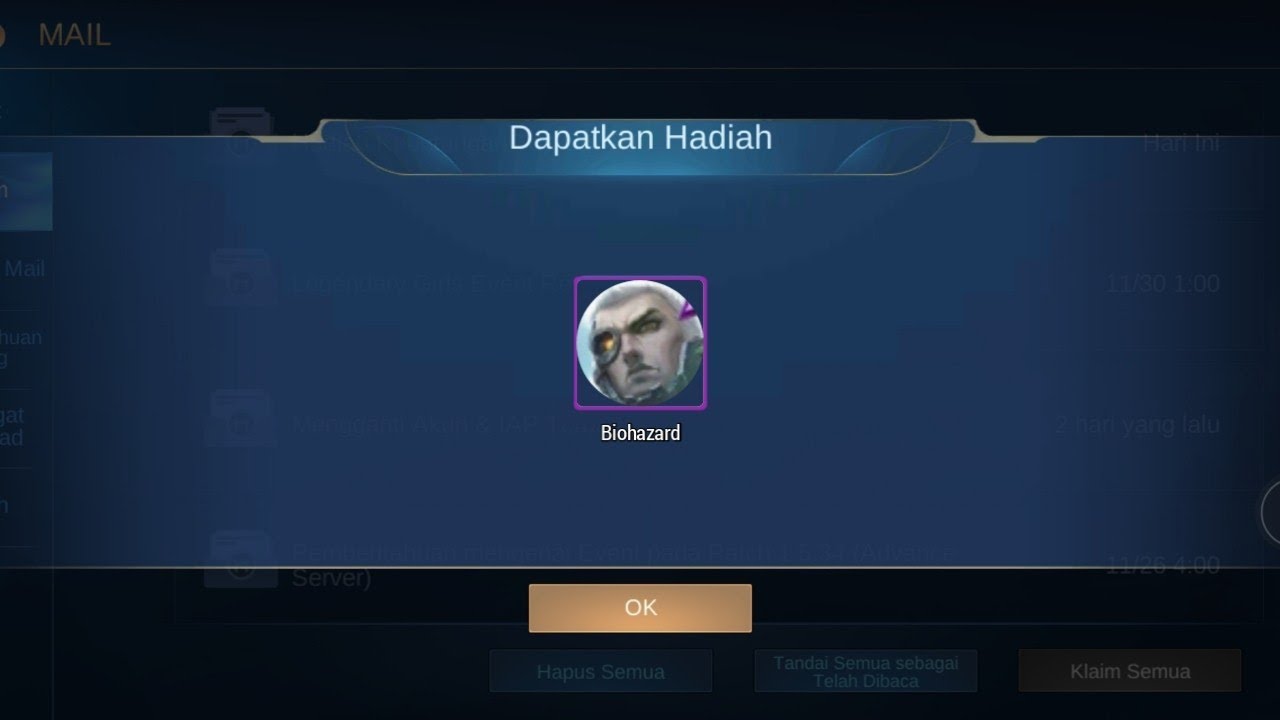Click the Dapatkan Hadiah title banner
This screenshot has width=1280, height=720.
coord(640,138)
